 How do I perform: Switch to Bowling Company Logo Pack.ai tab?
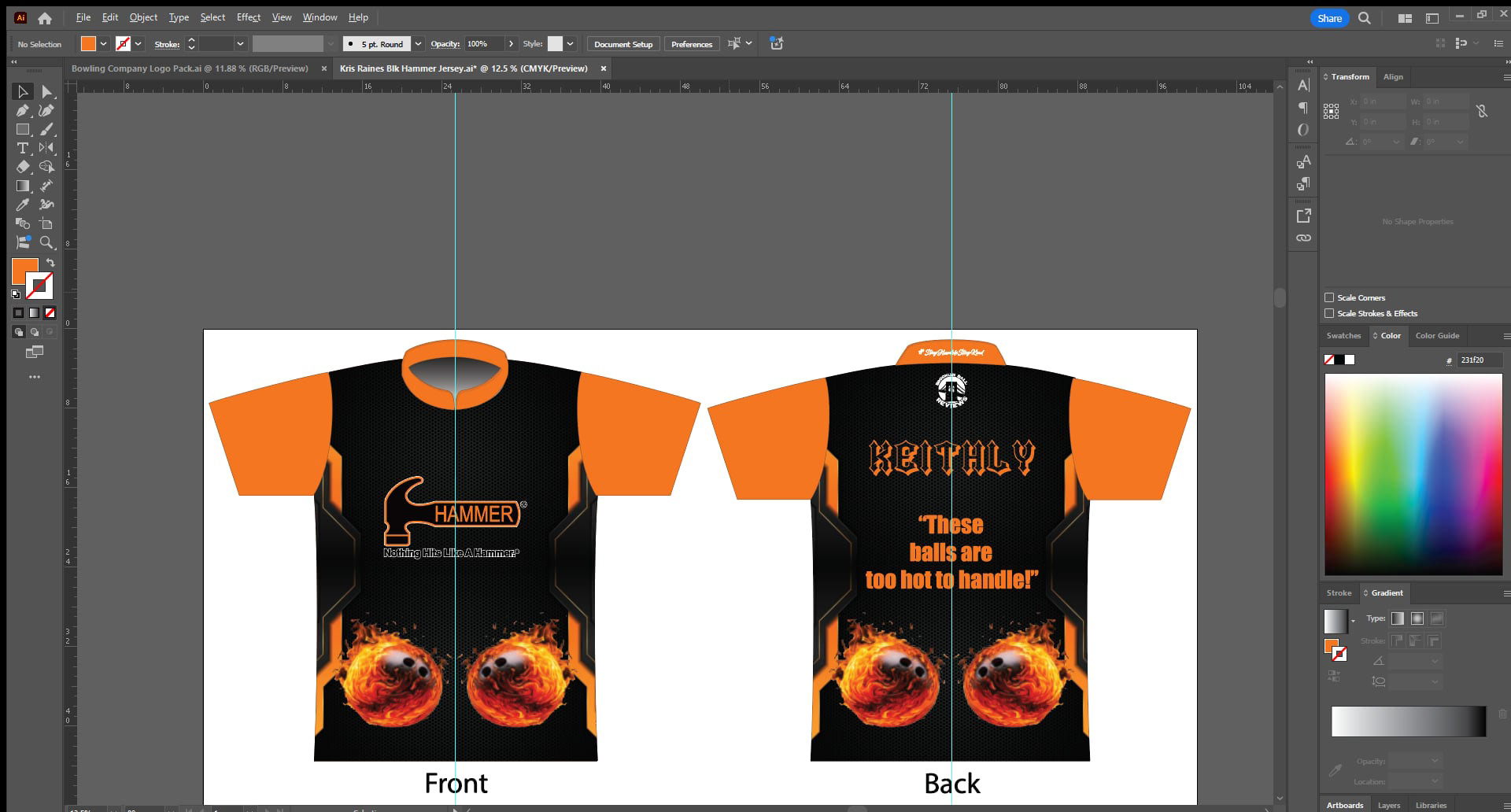pyautogui.click(x=190, y=68)
